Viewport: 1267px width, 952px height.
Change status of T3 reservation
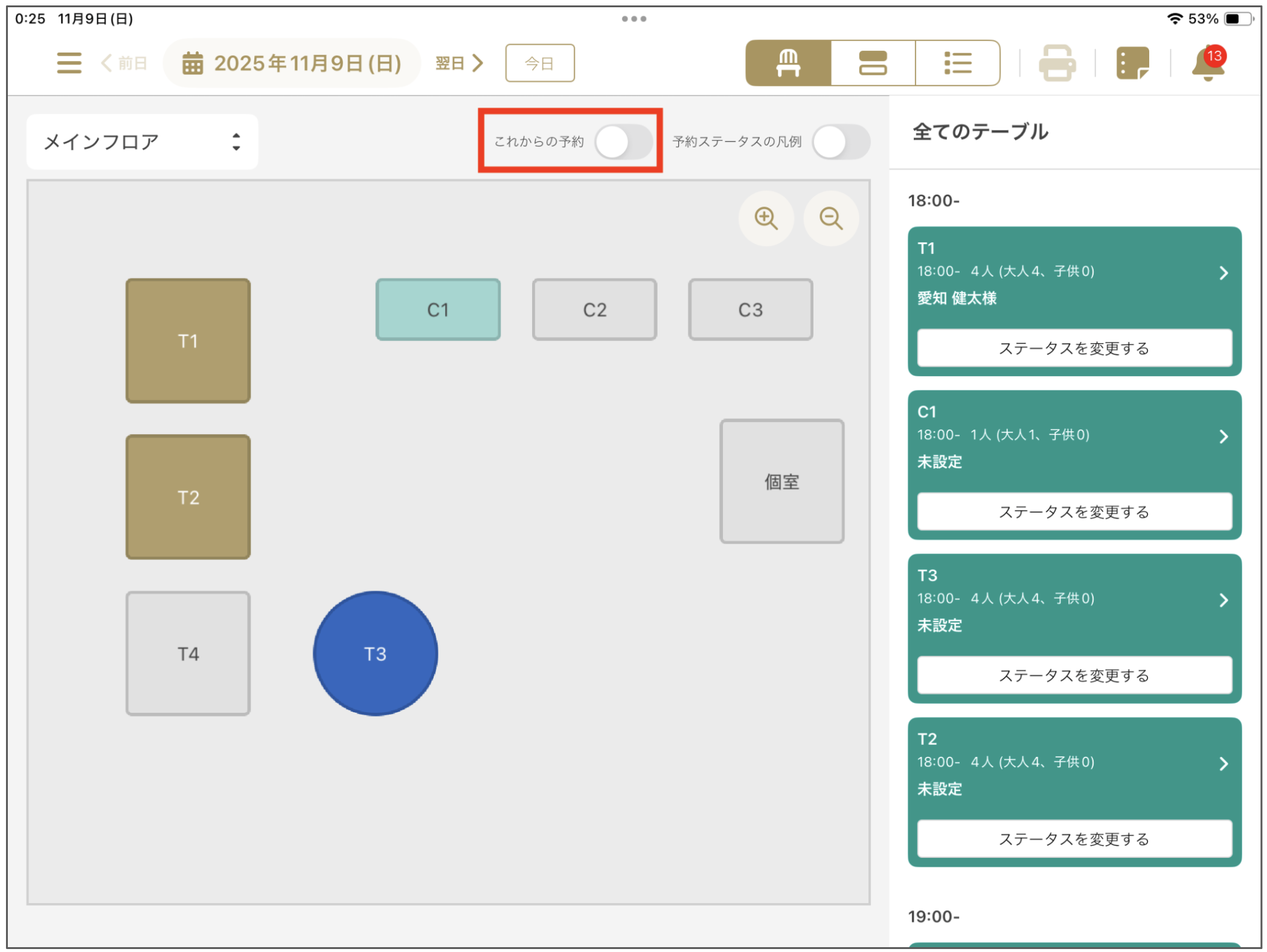tap(1074, 675)
